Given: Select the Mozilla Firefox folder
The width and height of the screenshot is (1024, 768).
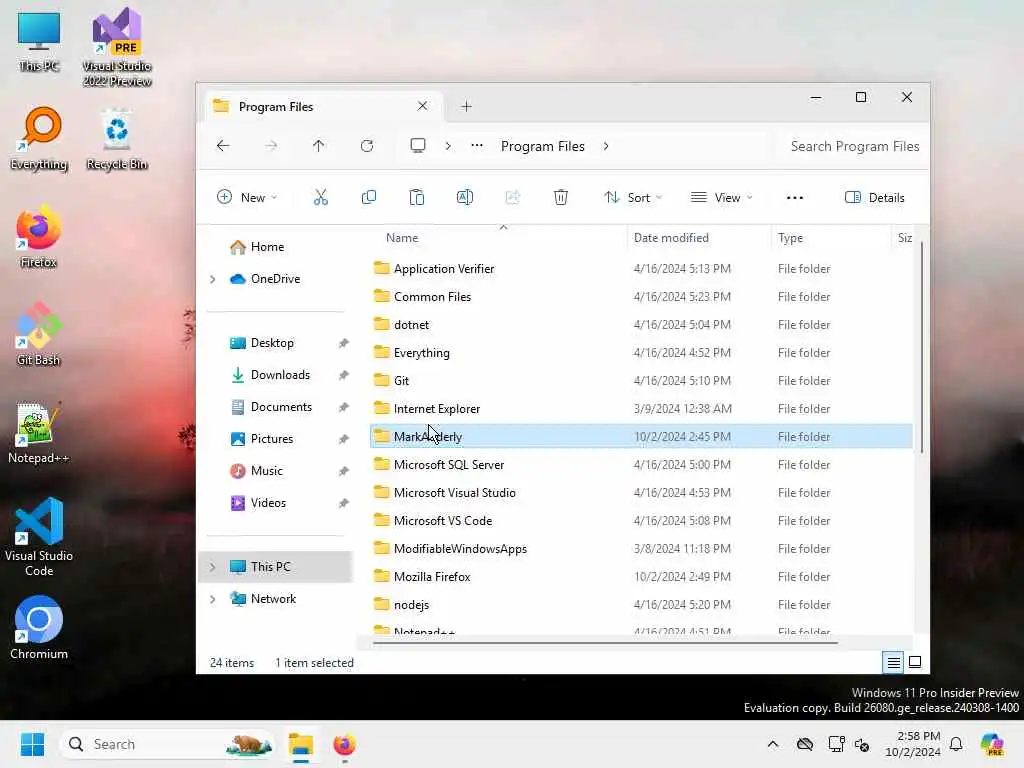Looking at the screenshot, I should 641,577.
